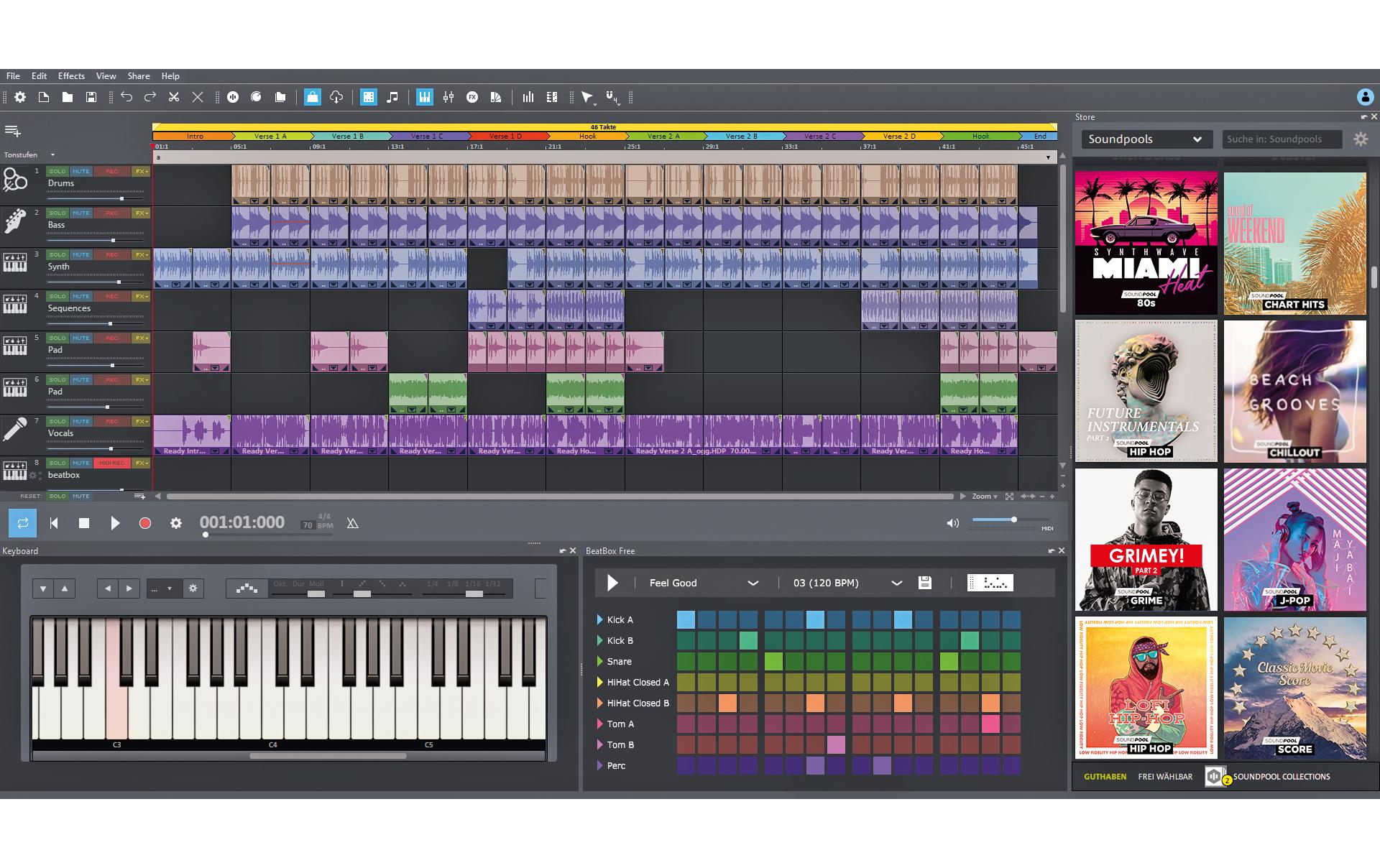Start recording with red record button

pyautogui.click(x=145, y=523)
